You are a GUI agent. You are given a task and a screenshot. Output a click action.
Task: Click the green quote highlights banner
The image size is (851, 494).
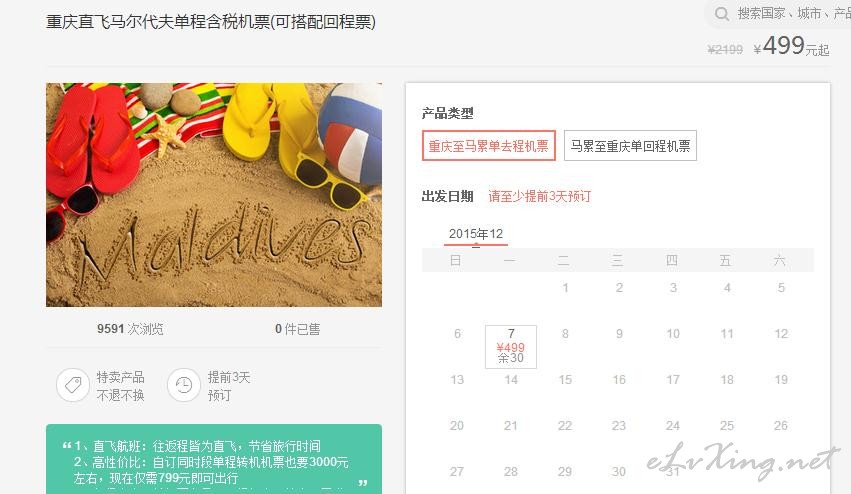click(214, 459)
